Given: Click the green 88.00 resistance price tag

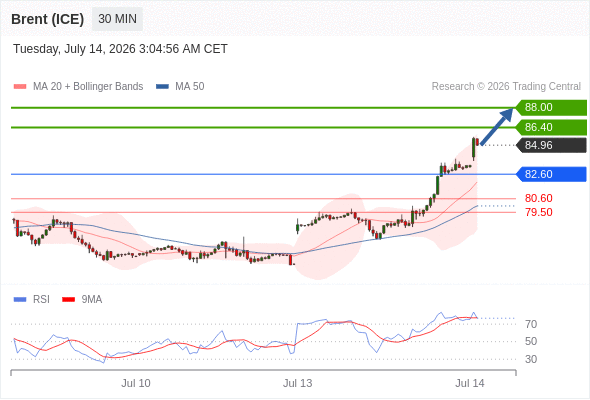Looking at the screenshot, I should click(x=551, y=108).
